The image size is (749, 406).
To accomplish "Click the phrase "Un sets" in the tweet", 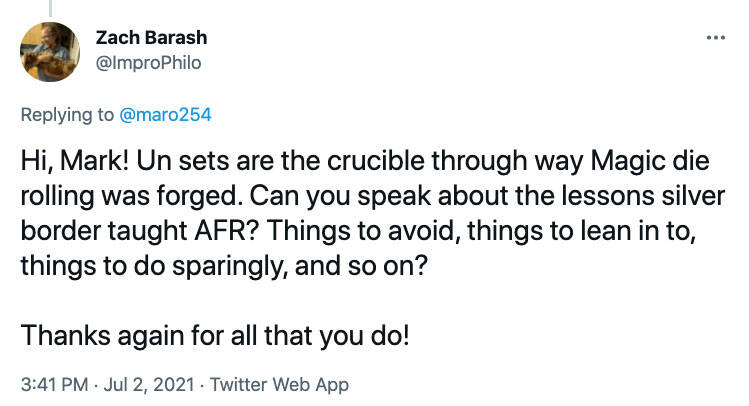I will tap(169, 159).
